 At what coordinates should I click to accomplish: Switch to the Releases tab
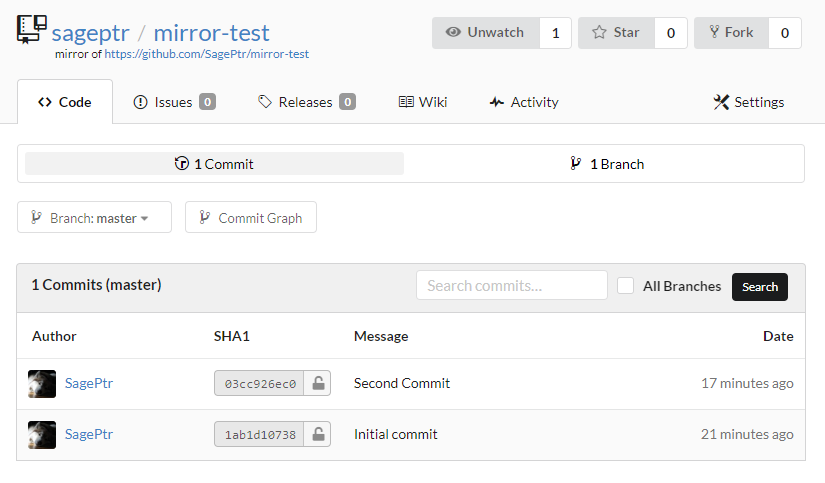(x=307, y=102)
